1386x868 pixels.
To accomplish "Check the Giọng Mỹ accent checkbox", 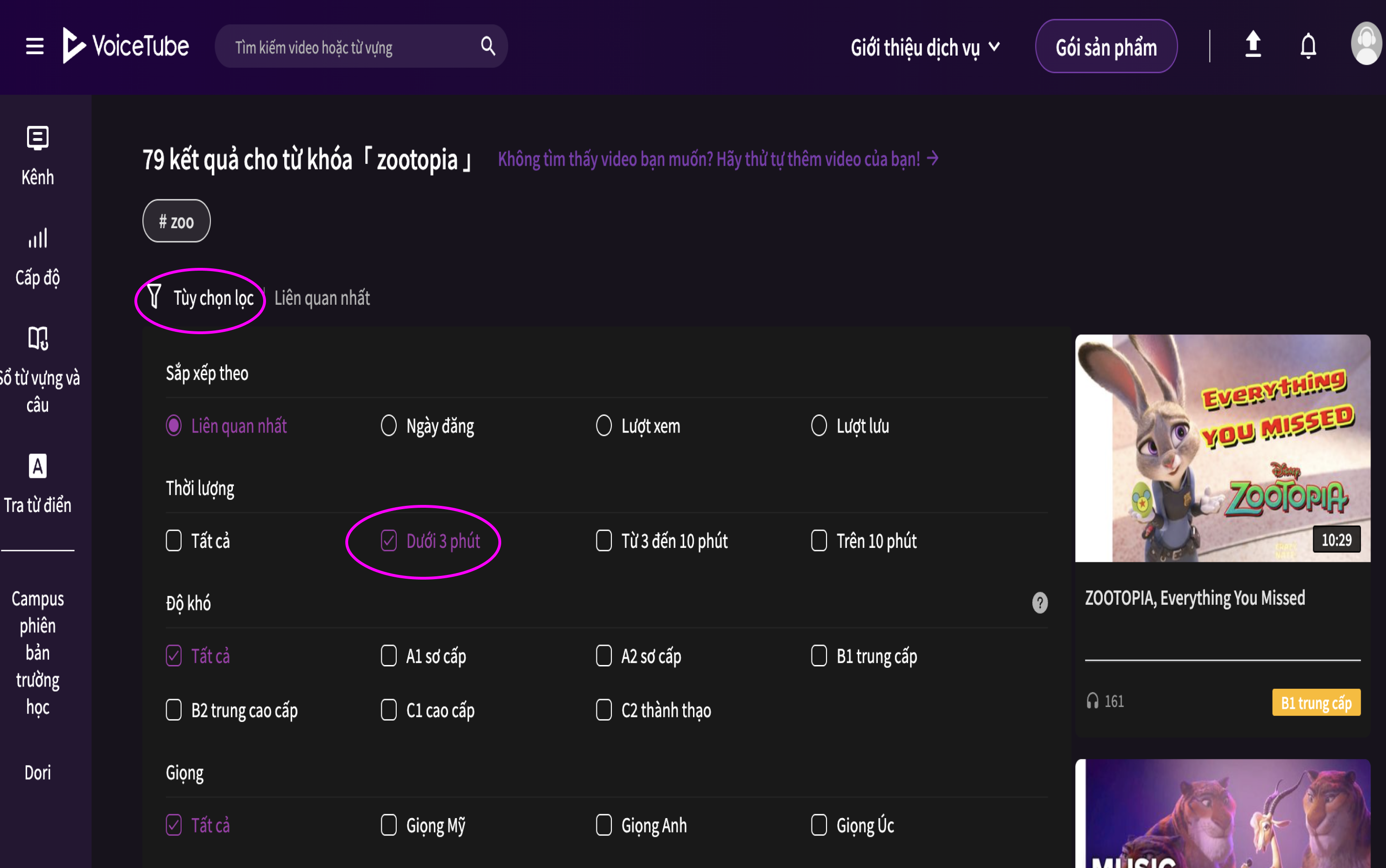I will click(x=389, y=825).
